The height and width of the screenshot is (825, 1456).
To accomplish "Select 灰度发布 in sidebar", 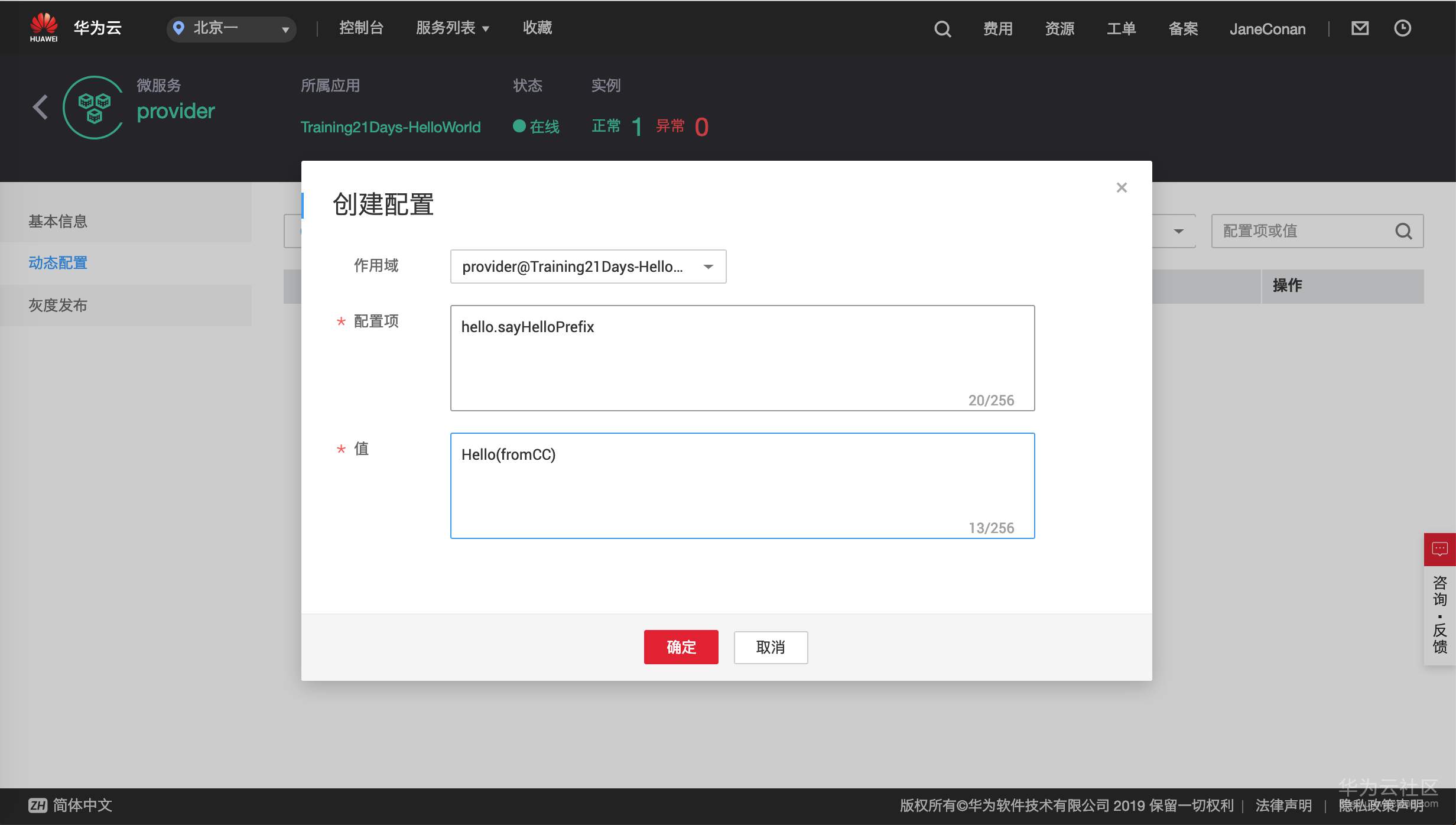I will [58, 306].
